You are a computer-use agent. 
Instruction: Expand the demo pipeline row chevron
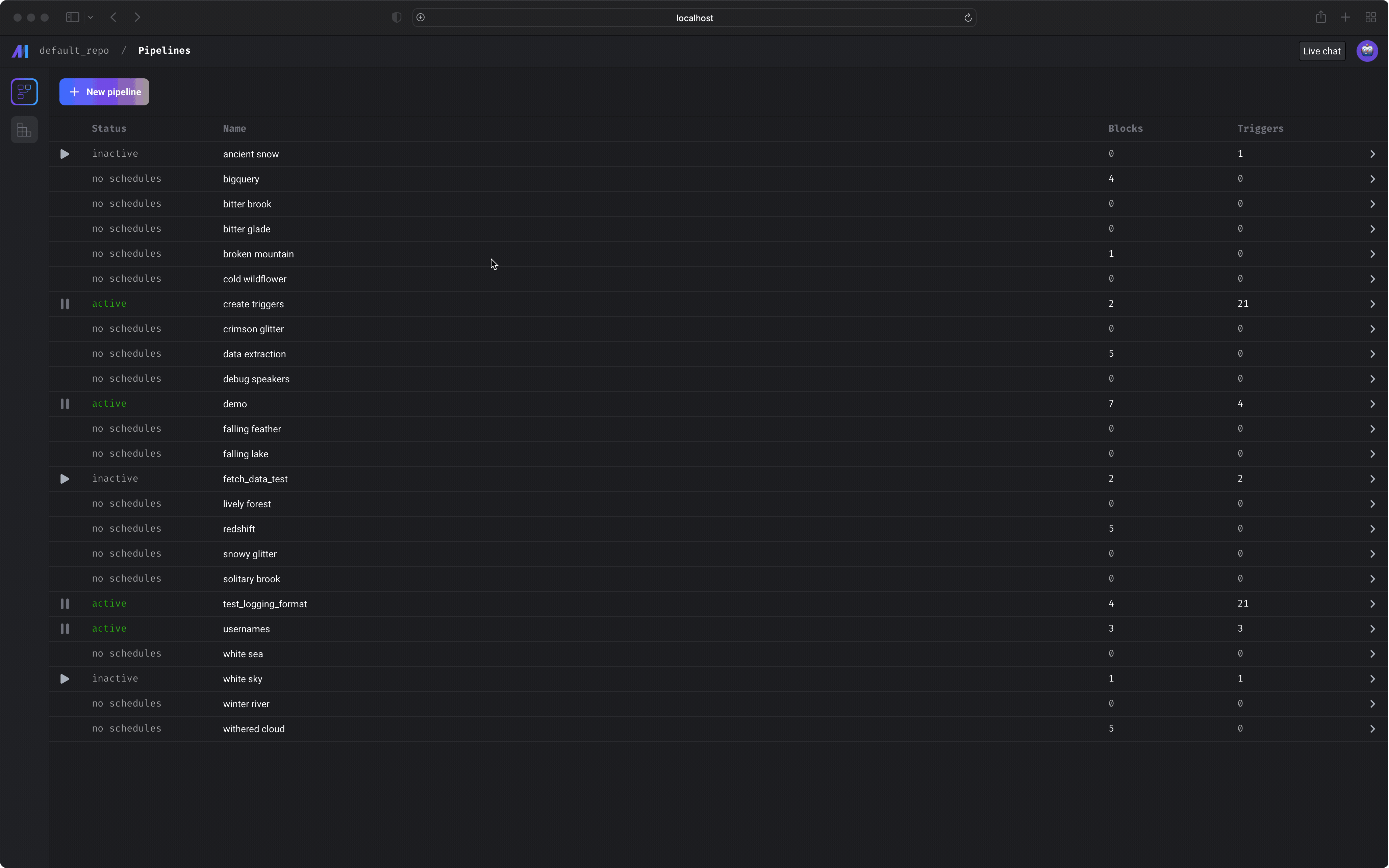coord(1372,404)
